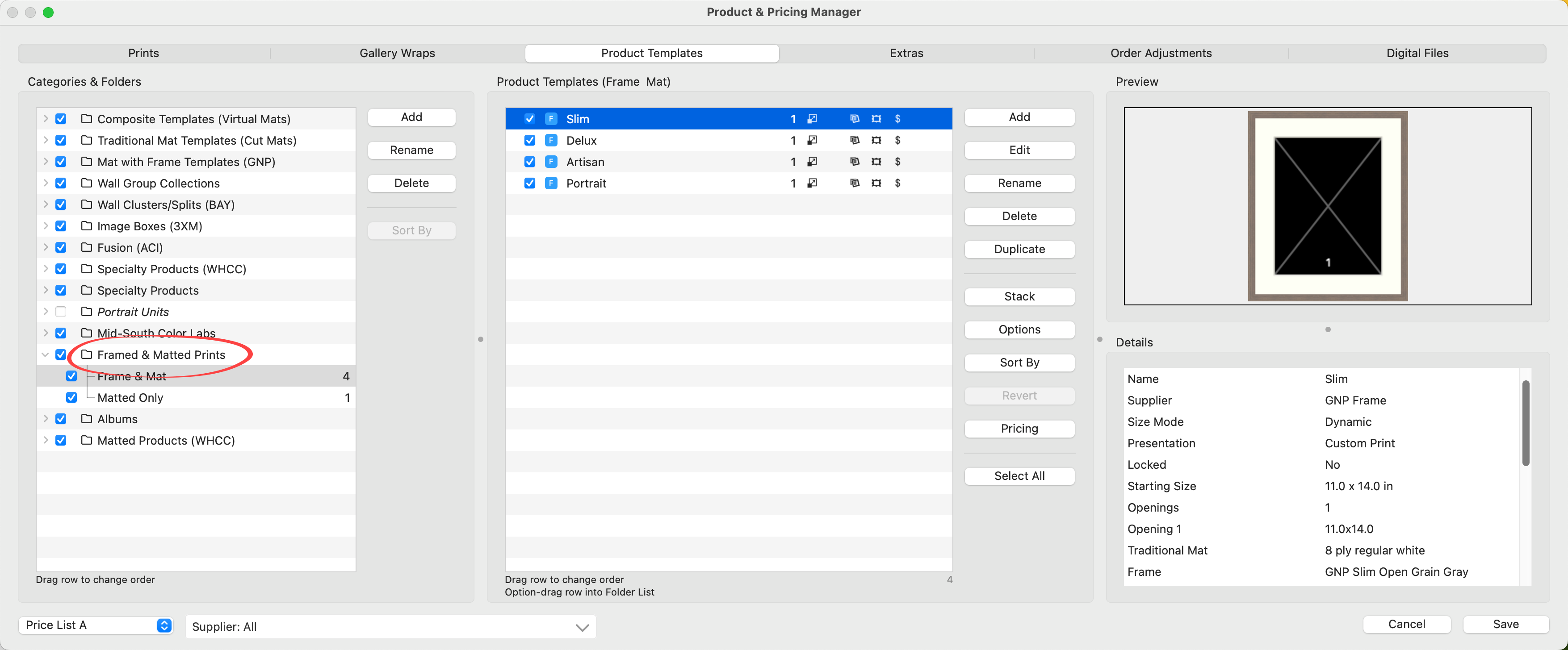Open the Supplier: All dropdown
This screenshot has height=650, width=1568.
390,626
